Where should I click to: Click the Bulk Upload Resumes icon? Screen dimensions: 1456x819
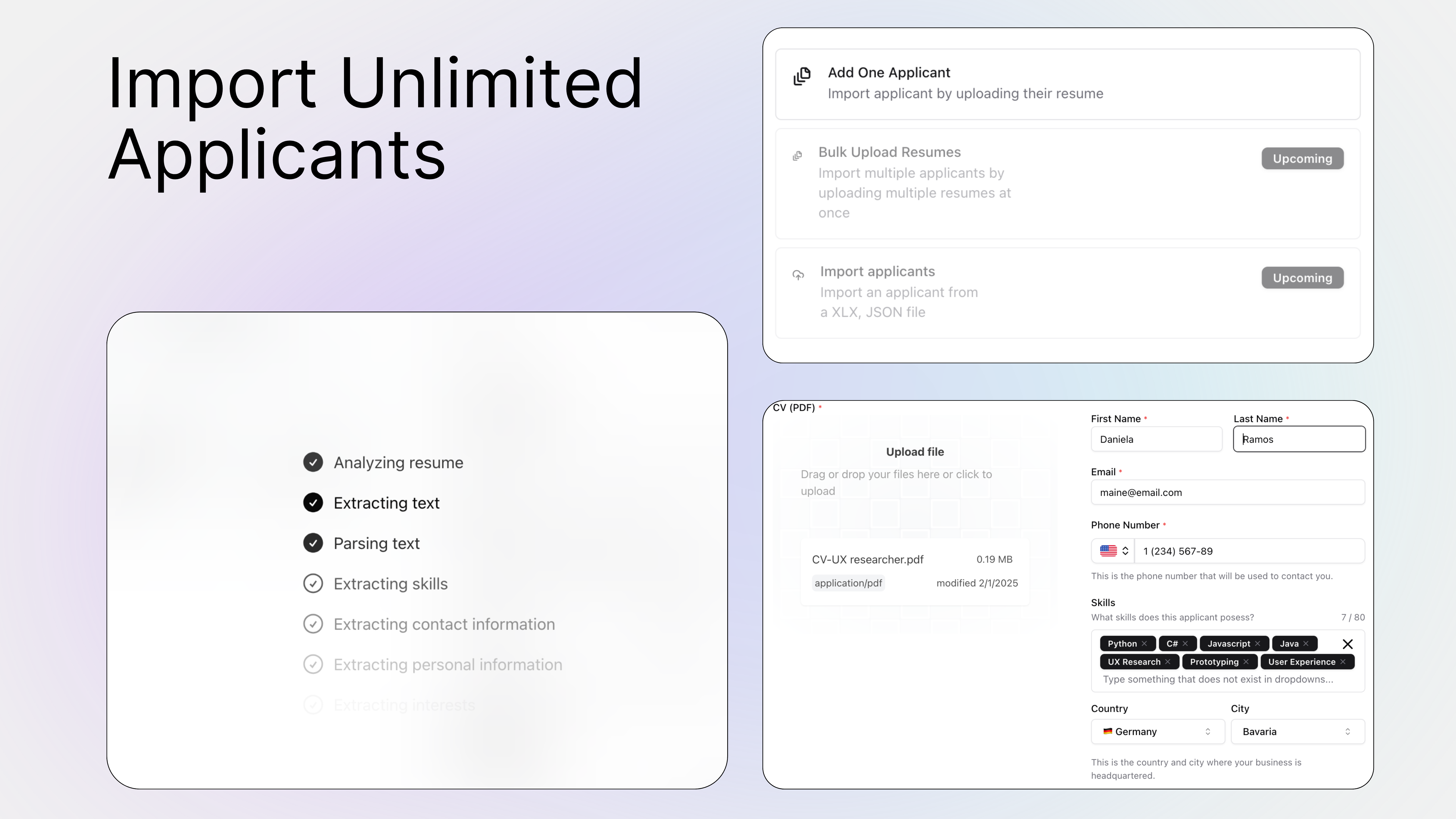(797, 156)
